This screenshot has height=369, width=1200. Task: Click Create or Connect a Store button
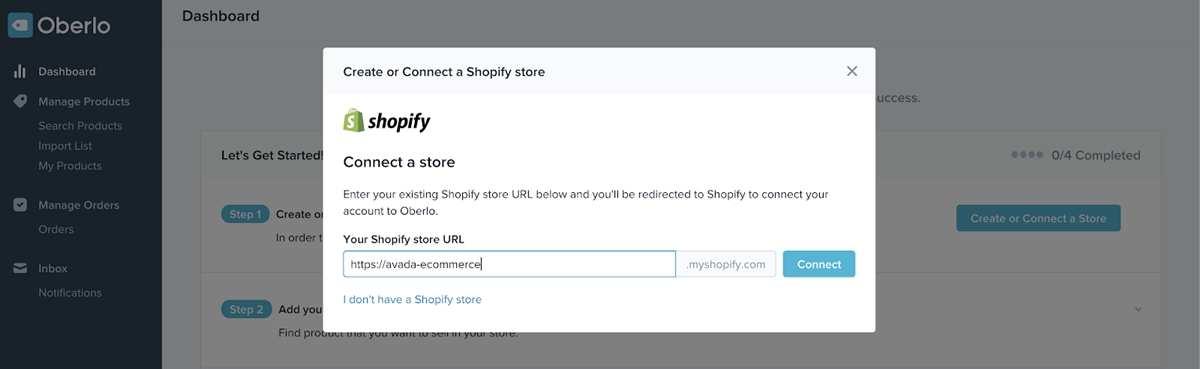[x=1038, y=218]
